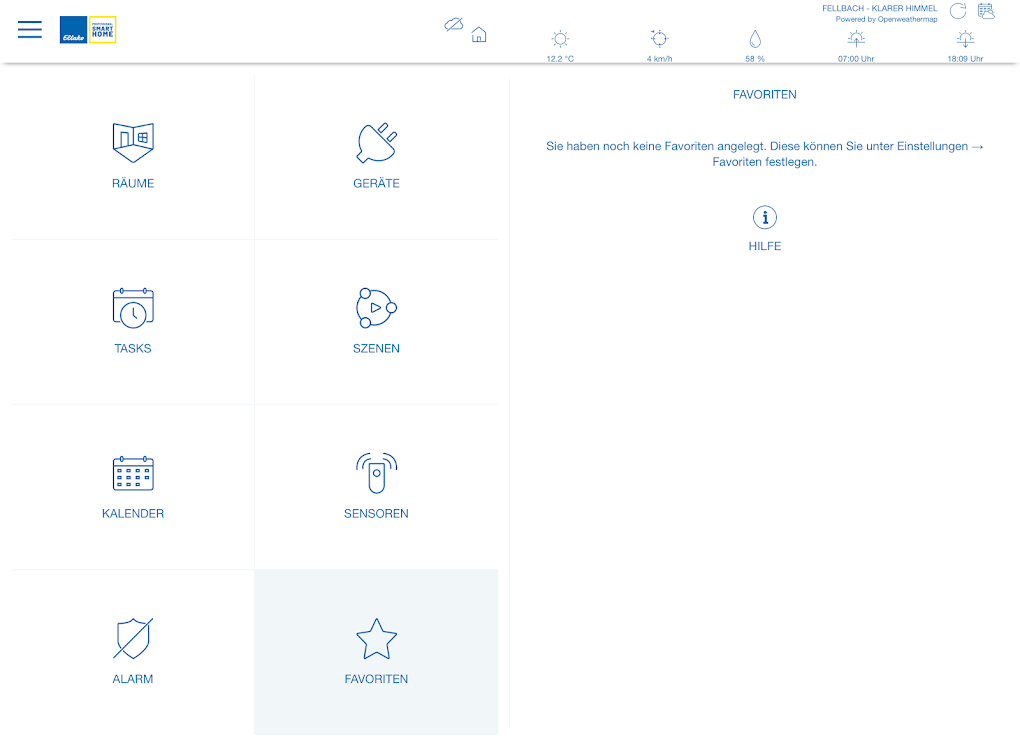1020x747 pixels.
Task: Click the temperature 12.2 °C indicator
Action: 560,46
